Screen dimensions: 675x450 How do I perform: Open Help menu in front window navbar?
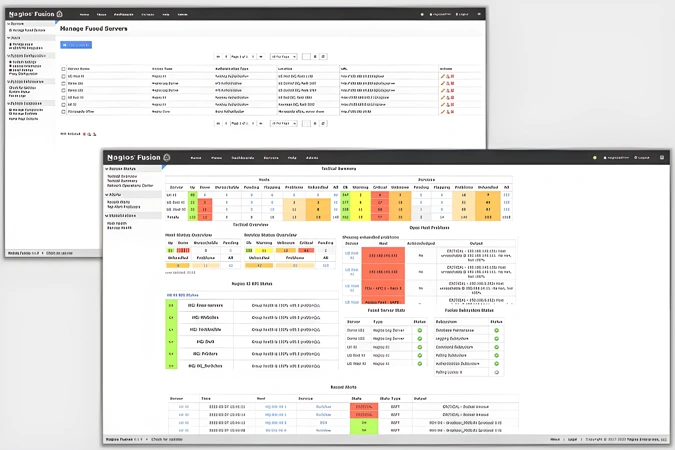point(292,158)
